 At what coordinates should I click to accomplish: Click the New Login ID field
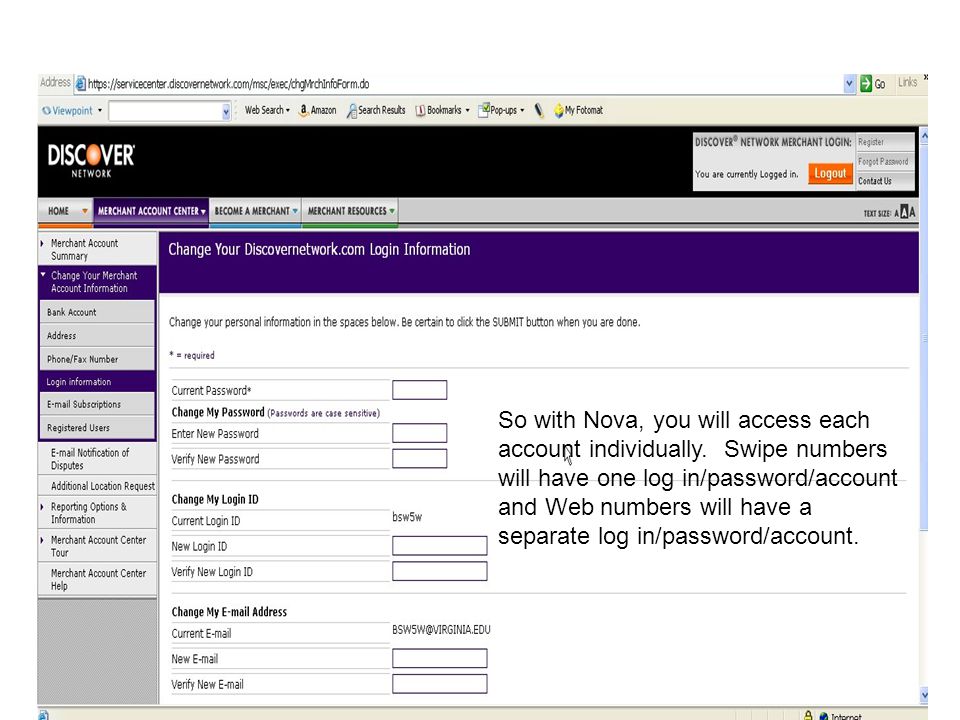(440, 546)
